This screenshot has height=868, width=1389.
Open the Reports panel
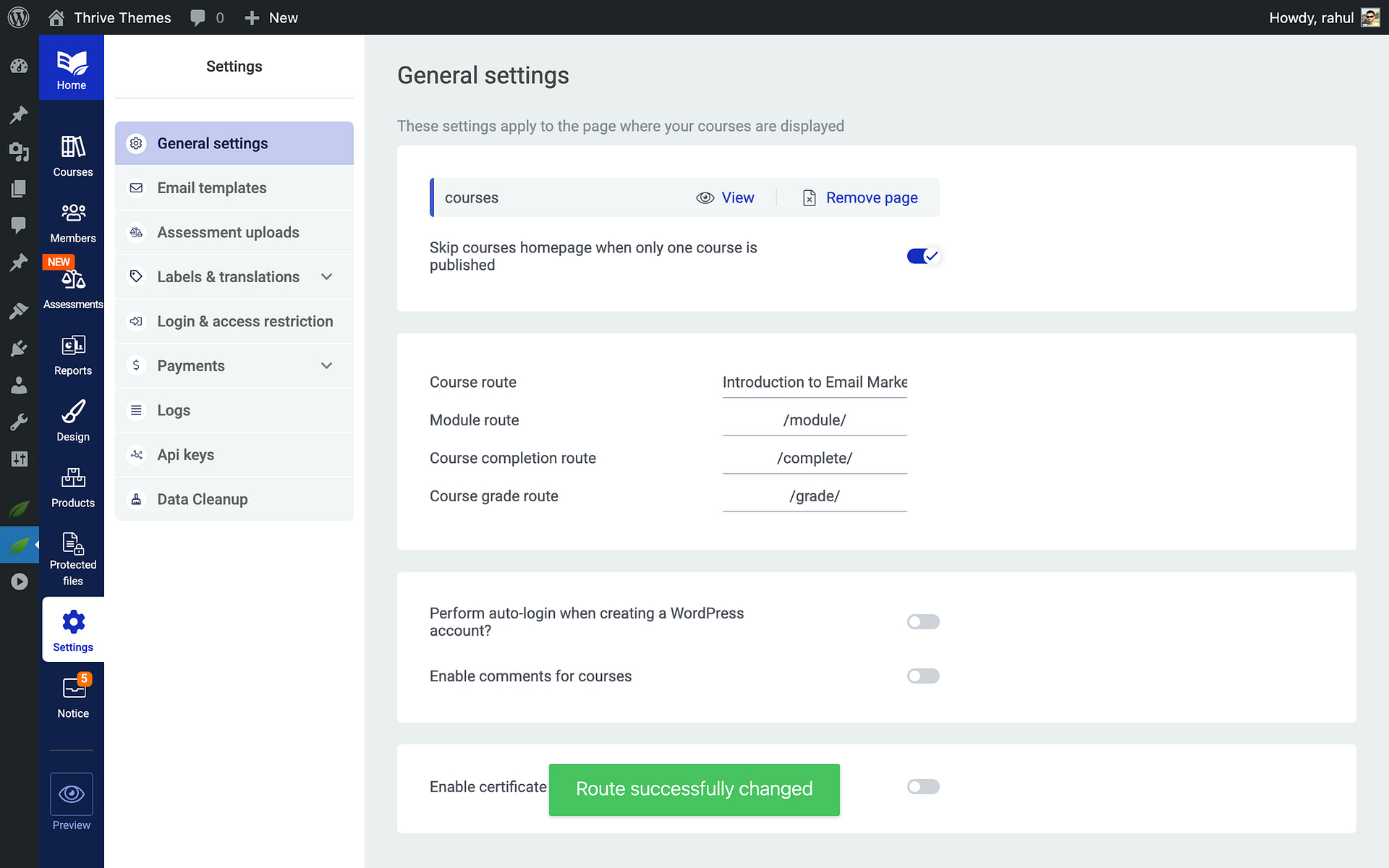(72, 352)
